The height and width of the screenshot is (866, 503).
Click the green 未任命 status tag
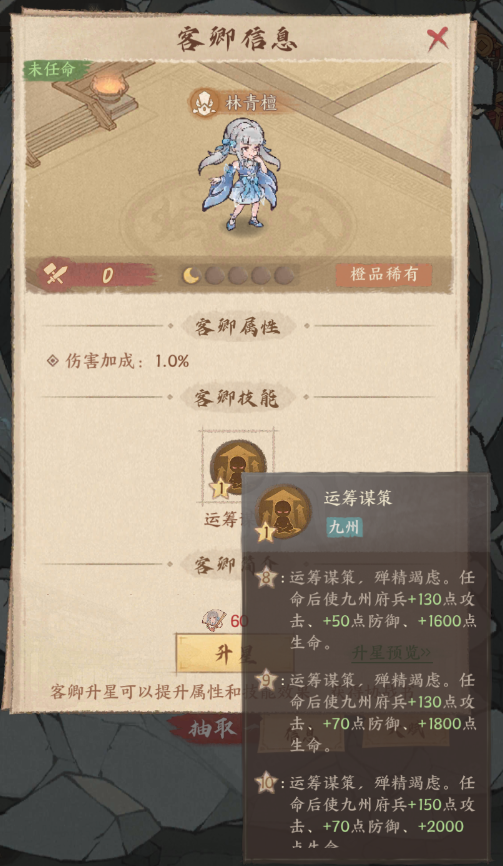pos(55,71)
